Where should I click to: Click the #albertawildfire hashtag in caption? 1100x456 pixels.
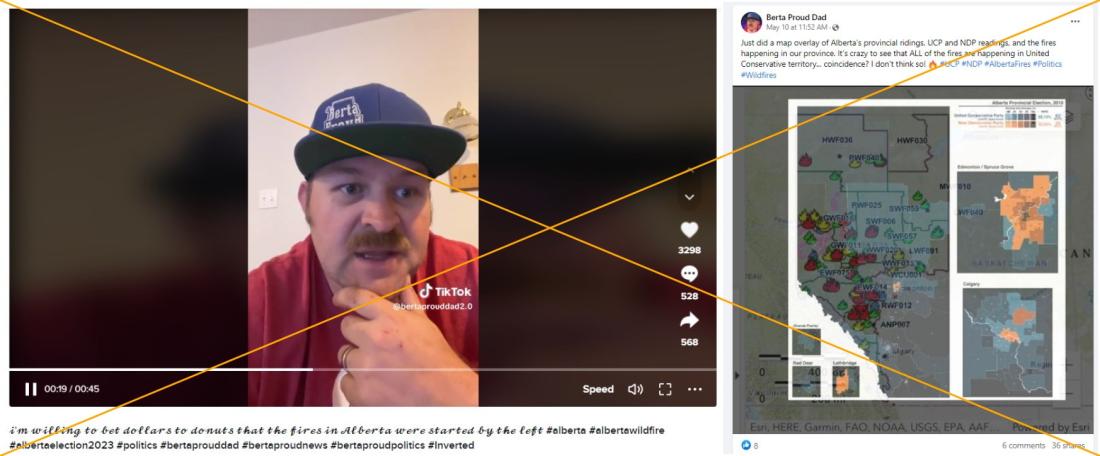point(626,430)
